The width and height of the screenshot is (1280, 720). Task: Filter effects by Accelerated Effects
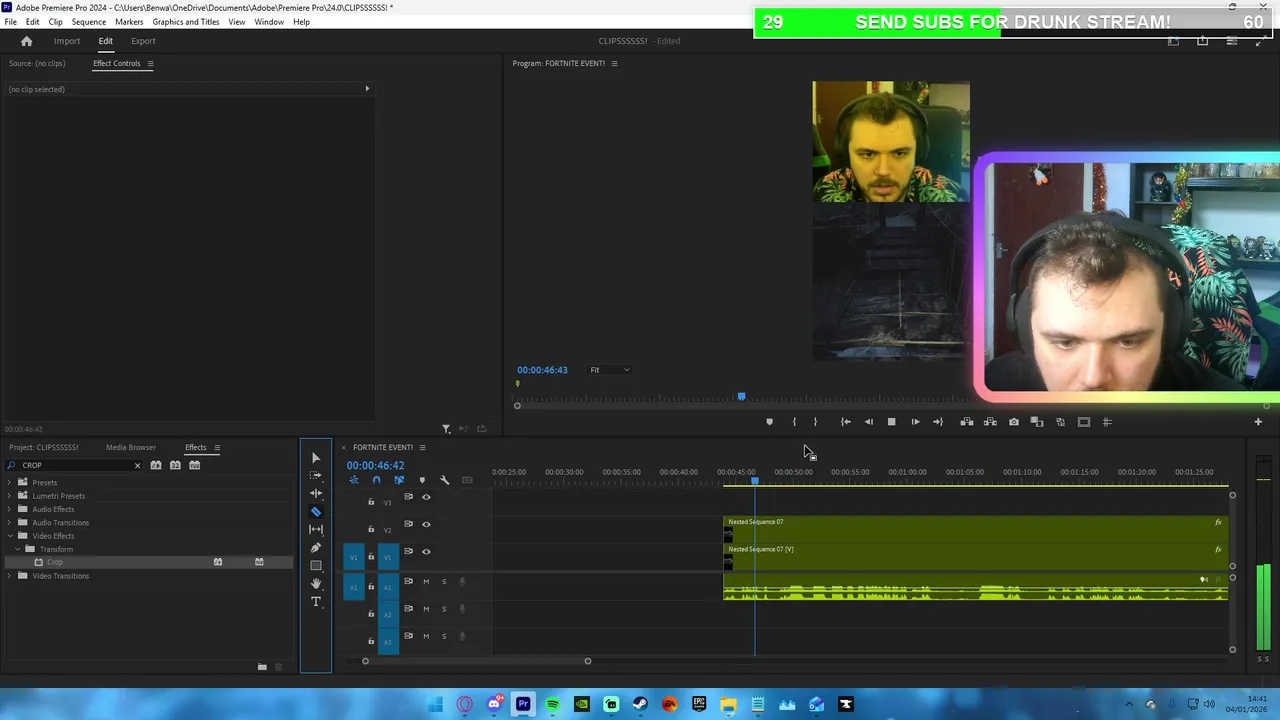click(x=155, y=465)
